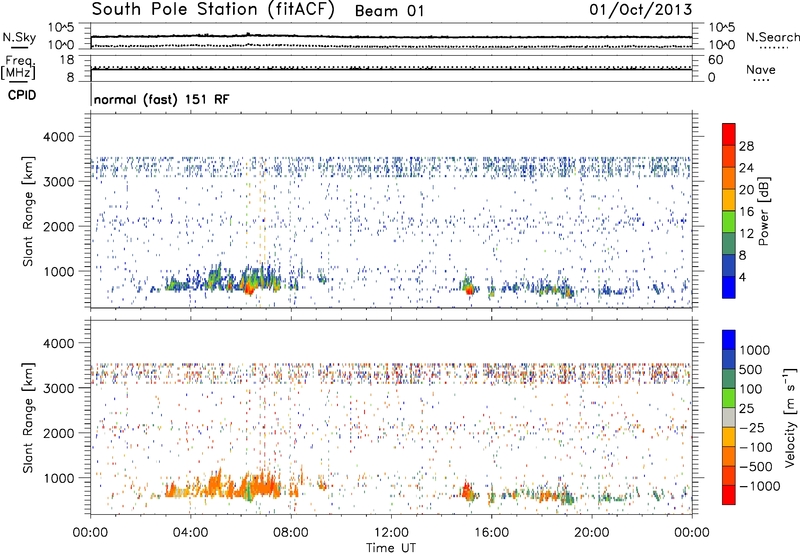Image resolution: width=800 pixels, height=554 pixels.
Task: Click the 3000 tick in the power panel
Action: pyautogui.click(x=58, y=182)
